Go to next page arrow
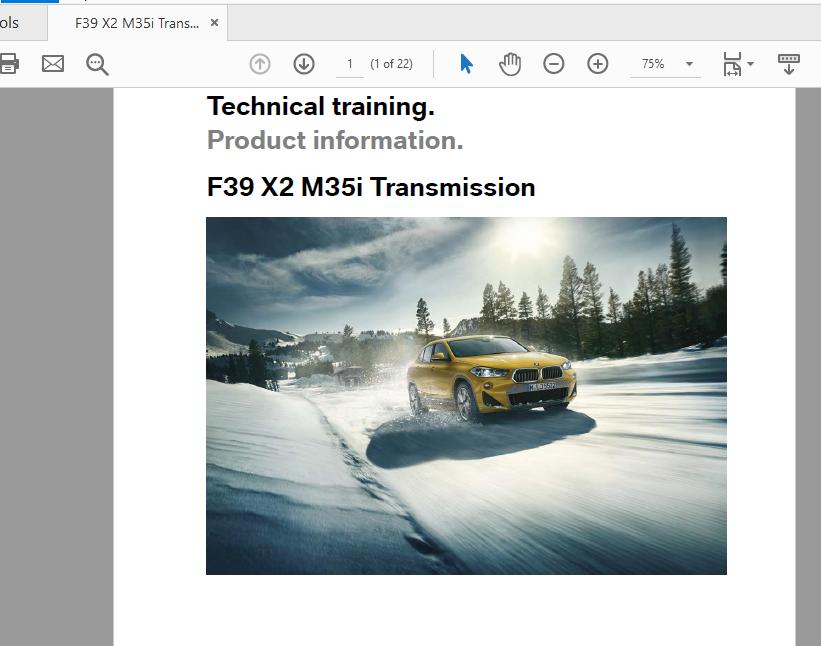 304,64
